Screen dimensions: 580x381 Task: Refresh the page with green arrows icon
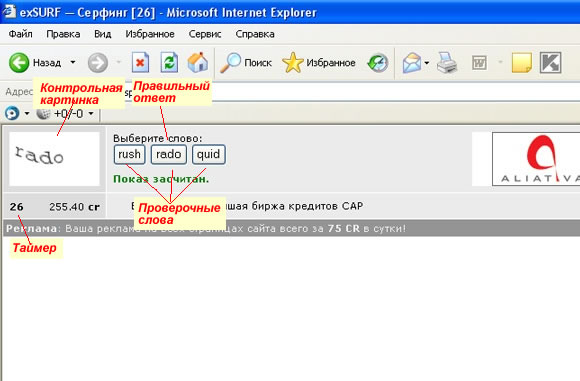pos(169,63)
